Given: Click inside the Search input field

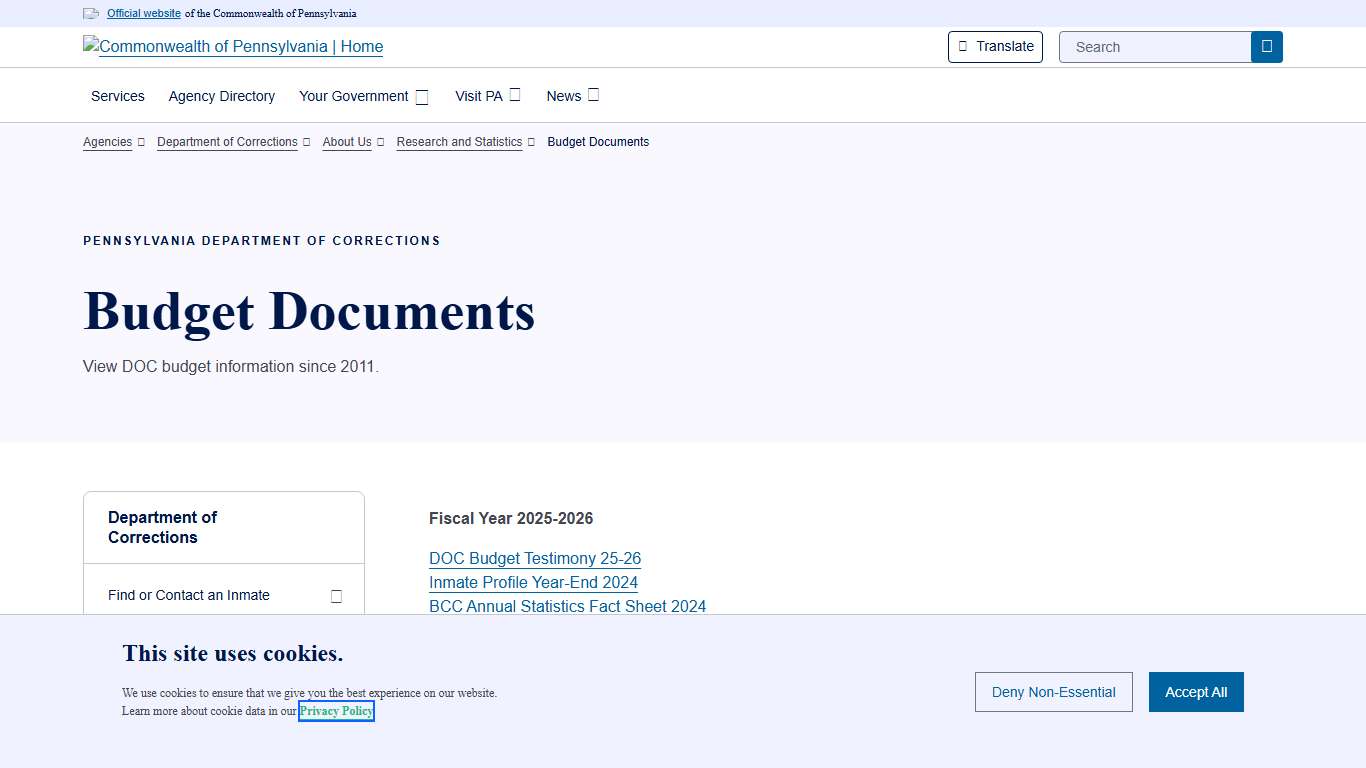Looking at the screenshot, I should pos(1150,46).
